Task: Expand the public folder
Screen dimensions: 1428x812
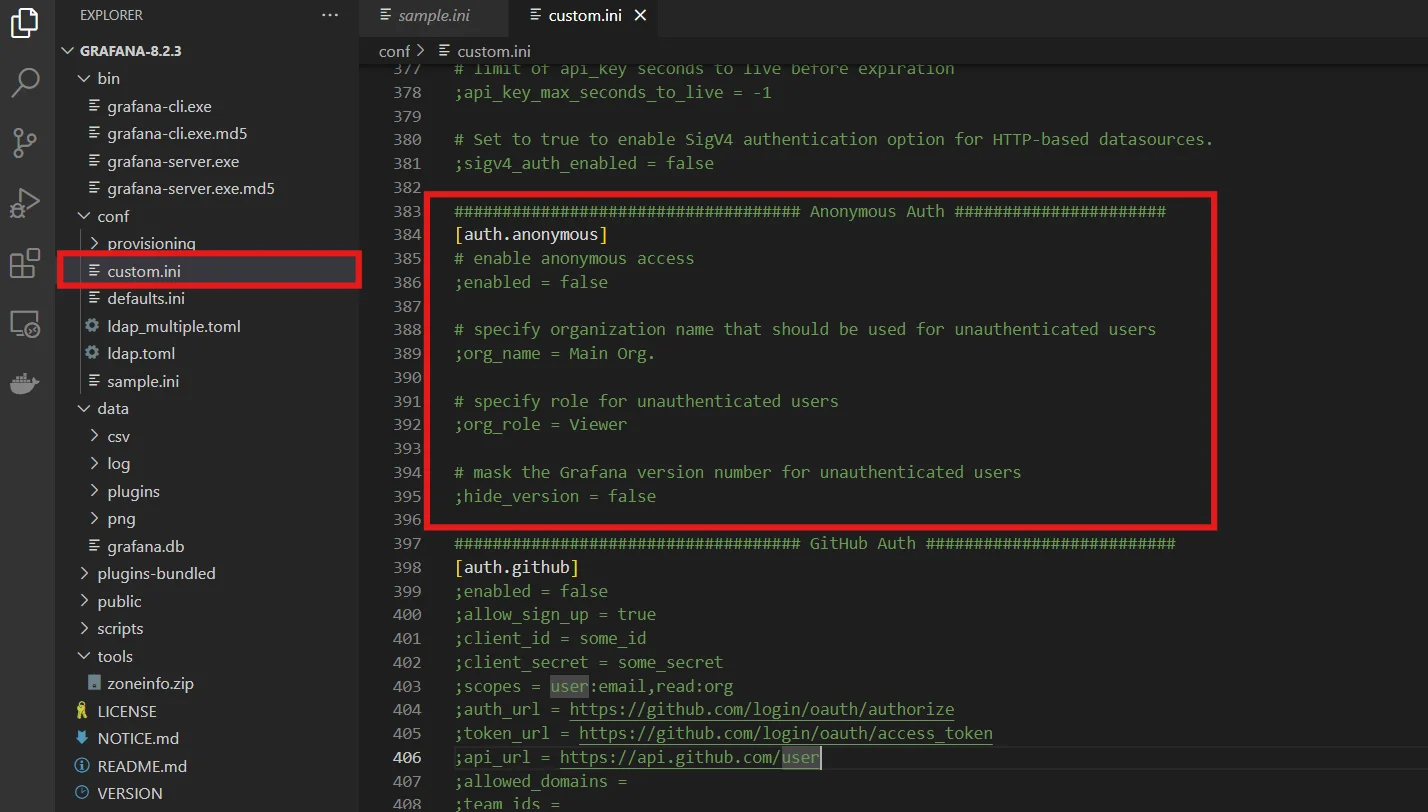Action: coord(83,601)
